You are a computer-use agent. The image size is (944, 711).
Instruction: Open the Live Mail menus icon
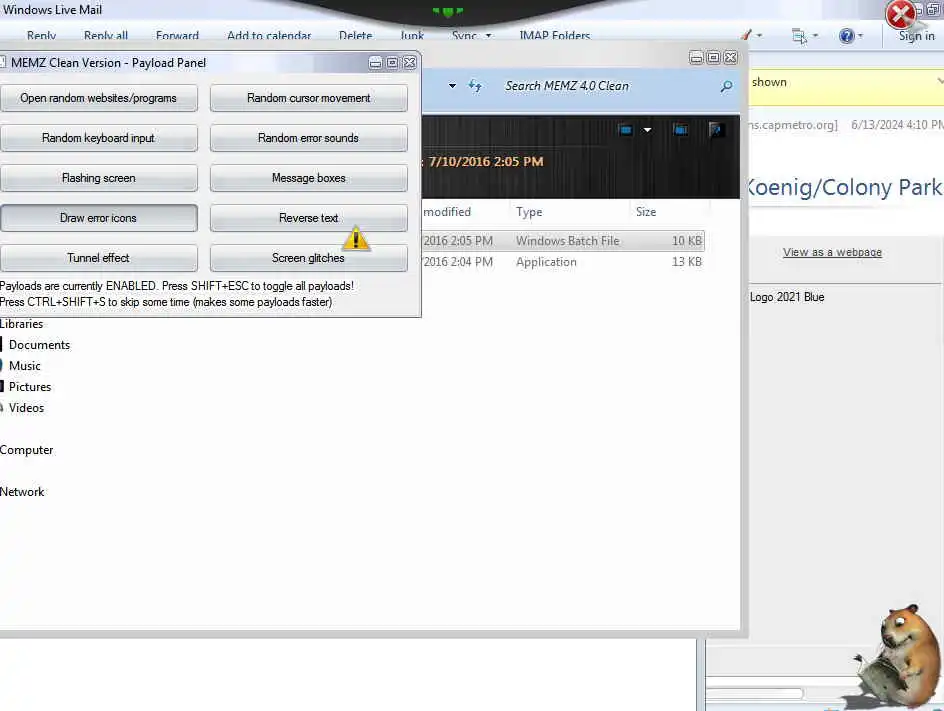pos(799,36)
